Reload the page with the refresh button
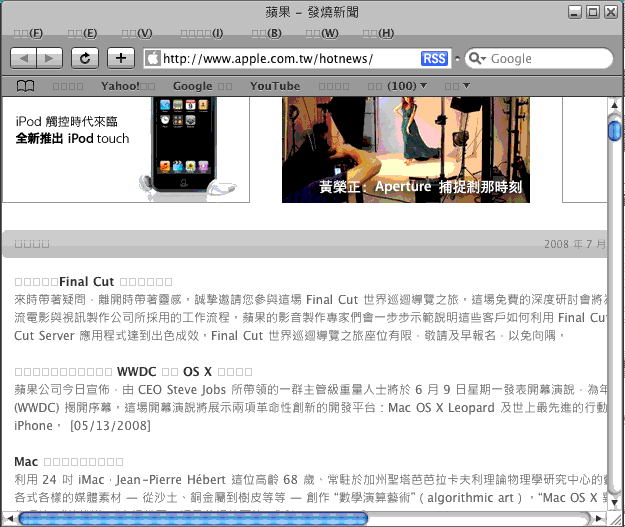This screenshot has height=527, width=625. point(85,59)
